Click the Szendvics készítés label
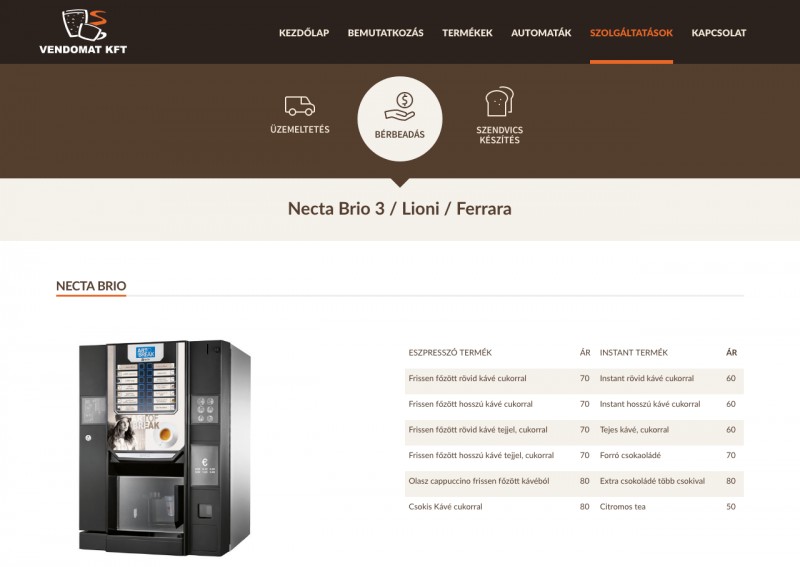Screen dimensions: 800x567 pos(499,135)
